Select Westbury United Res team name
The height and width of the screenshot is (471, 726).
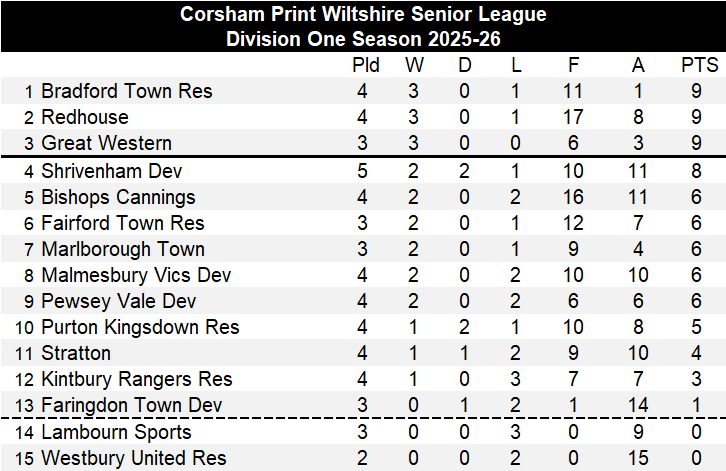[x=133, y=458]
